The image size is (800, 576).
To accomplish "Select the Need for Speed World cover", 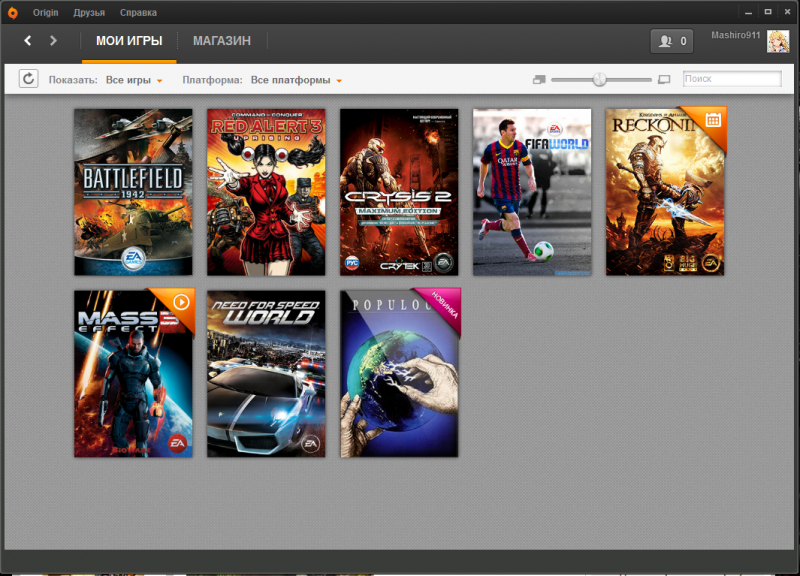I will click(x=266, y=374).
